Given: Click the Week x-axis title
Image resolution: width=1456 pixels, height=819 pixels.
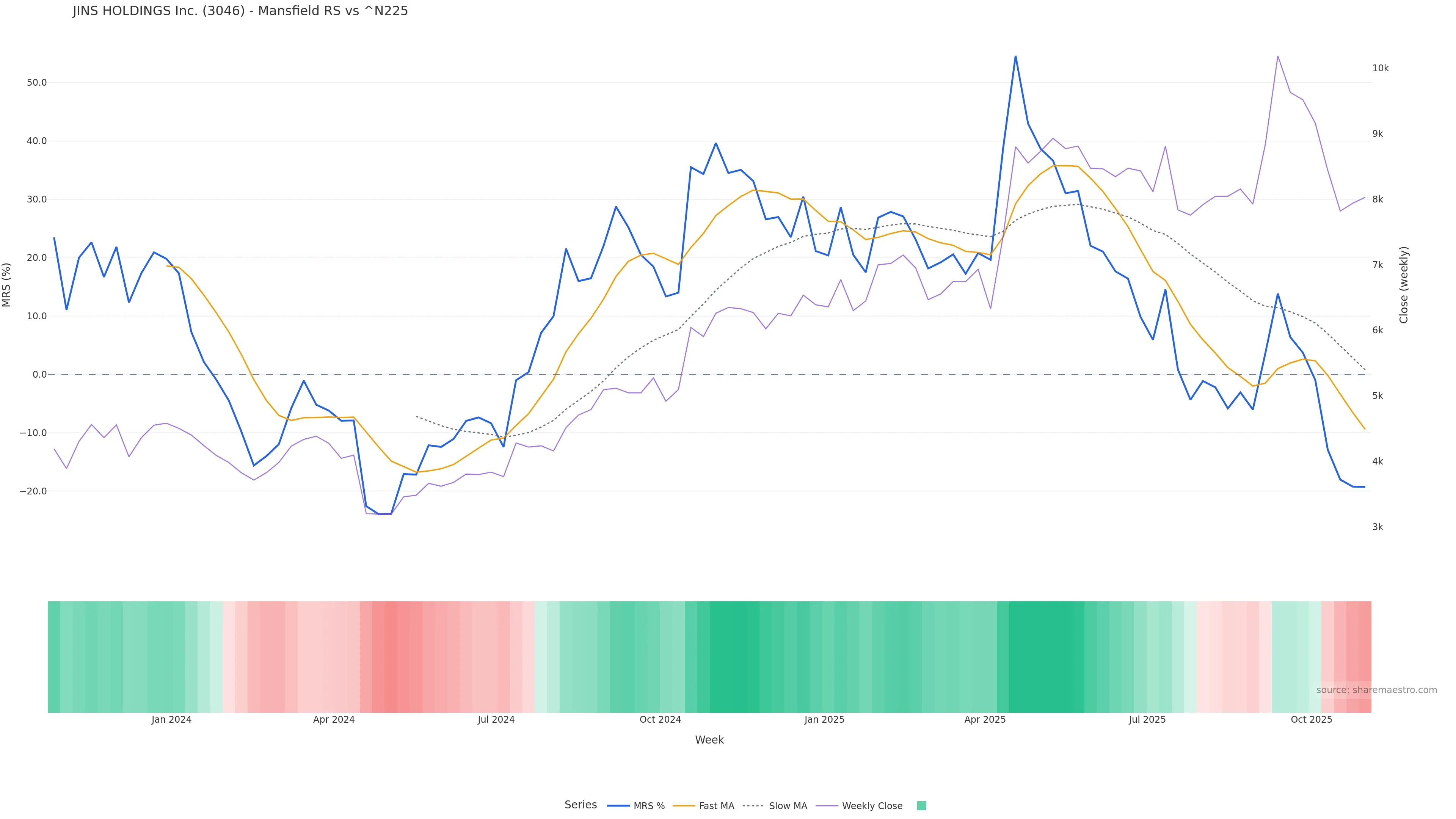Looking at the screenshot, I should point(709,740).
